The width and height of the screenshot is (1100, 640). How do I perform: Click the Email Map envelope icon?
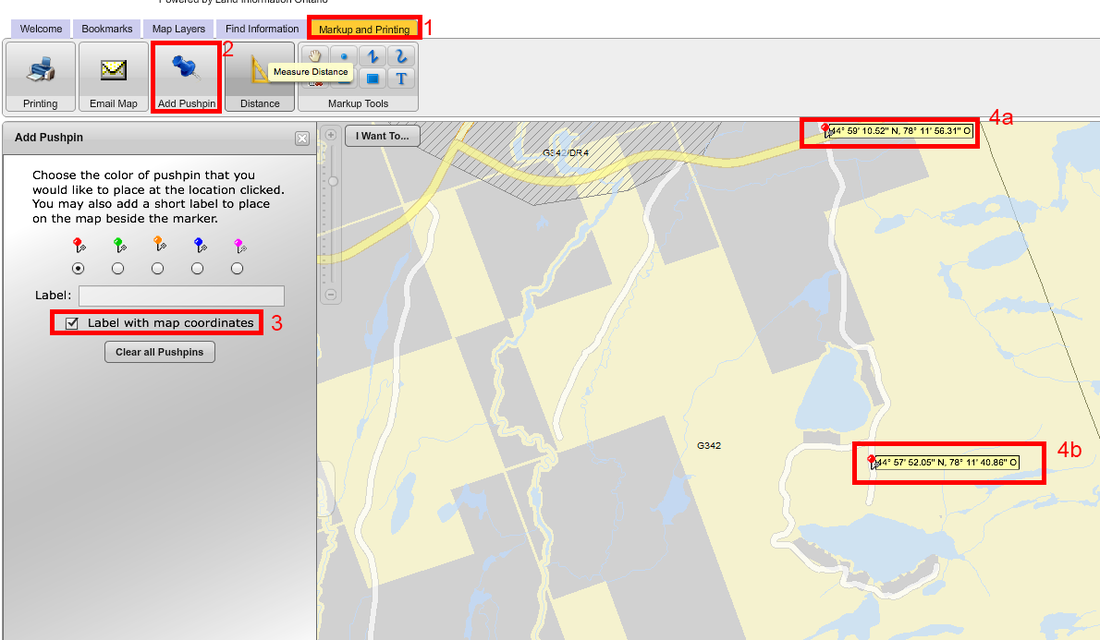click(113, 70)
